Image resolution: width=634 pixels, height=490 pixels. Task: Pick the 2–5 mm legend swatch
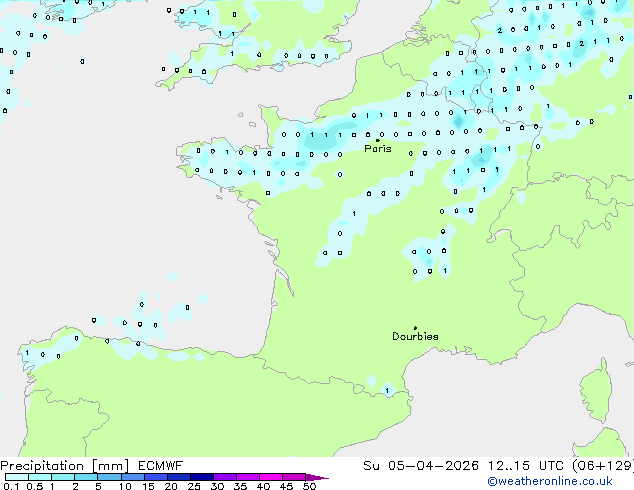click(x=86, y=477)
